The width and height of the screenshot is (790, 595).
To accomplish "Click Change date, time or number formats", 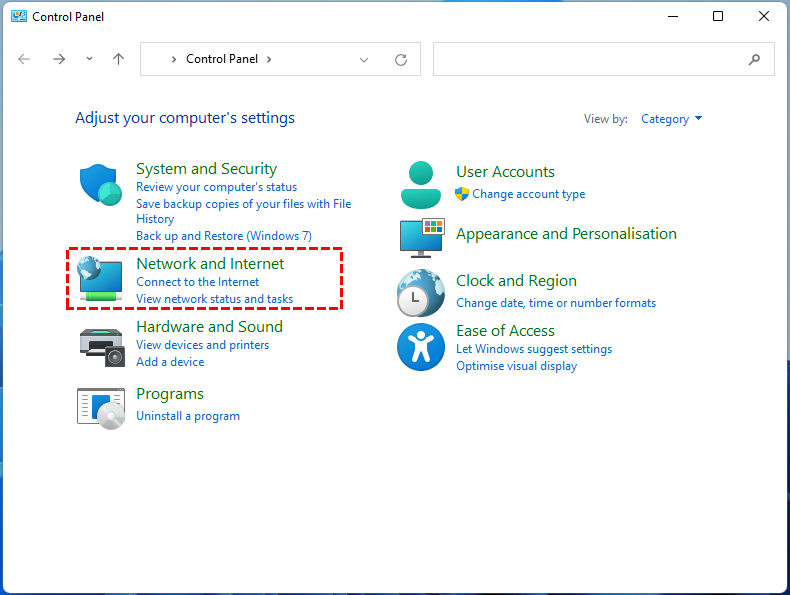I will tap(556, 303).
